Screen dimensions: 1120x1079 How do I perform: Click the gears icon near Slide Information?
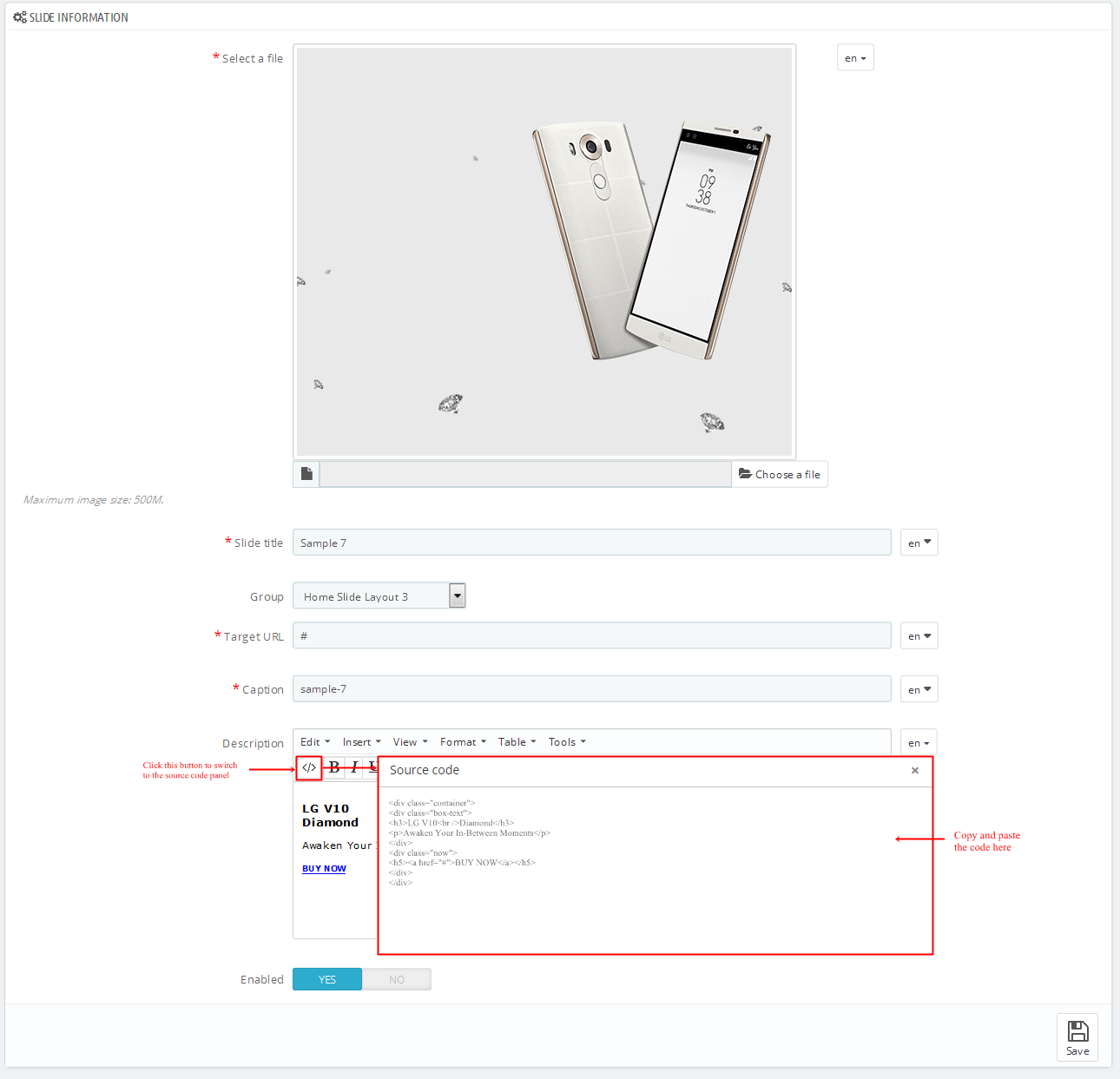tap(20, 17)
